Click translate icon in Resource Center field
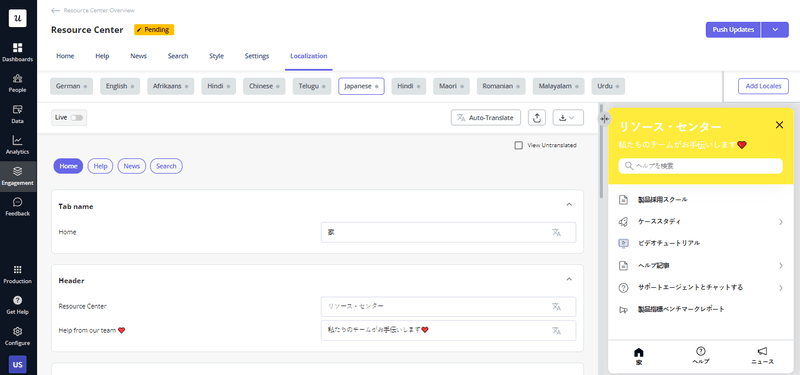This screenshot has height=375, width=800. pyautogui.click(x=556, y=306)
